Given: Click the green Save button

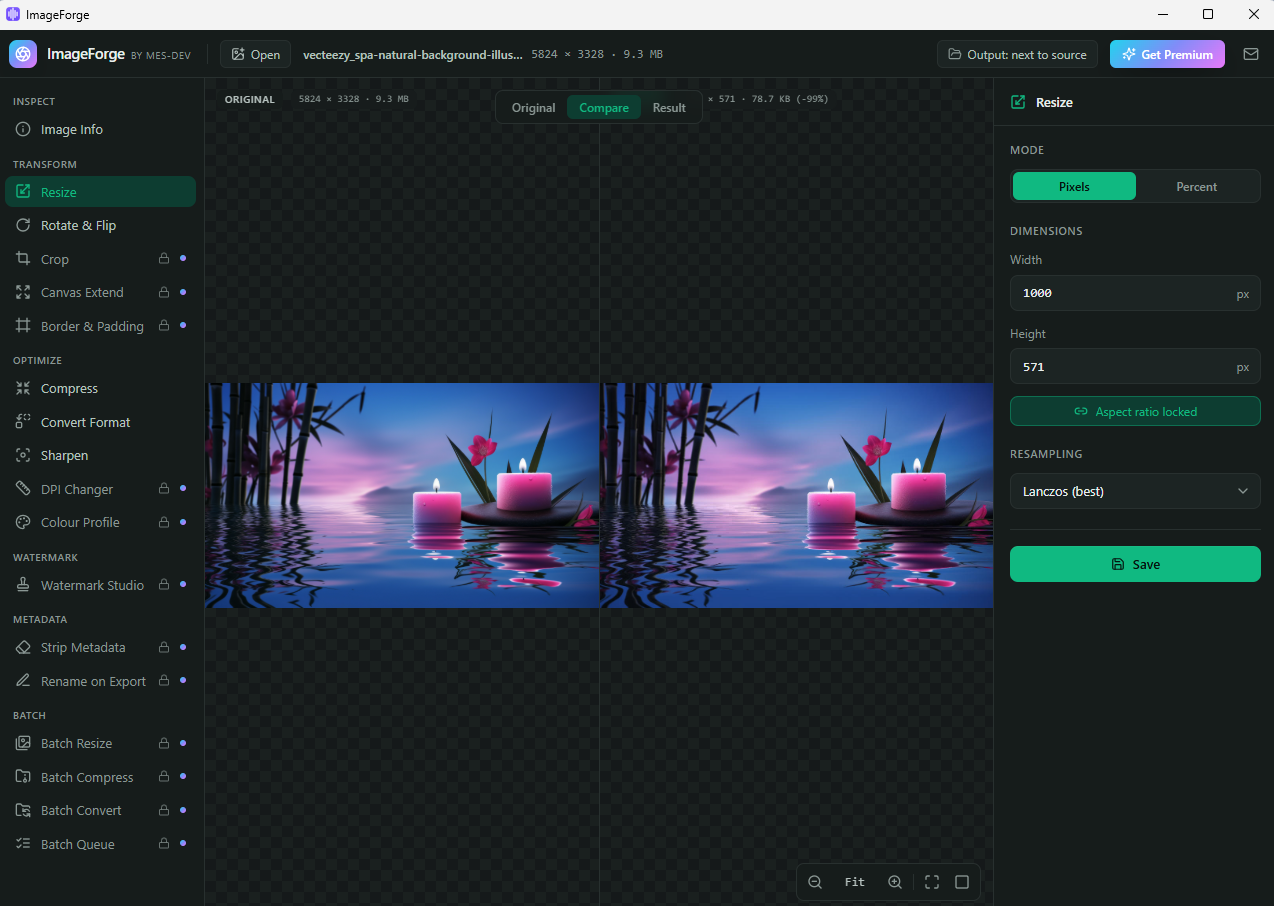Looking at the screenshot, I should [x=1135, y=564].
